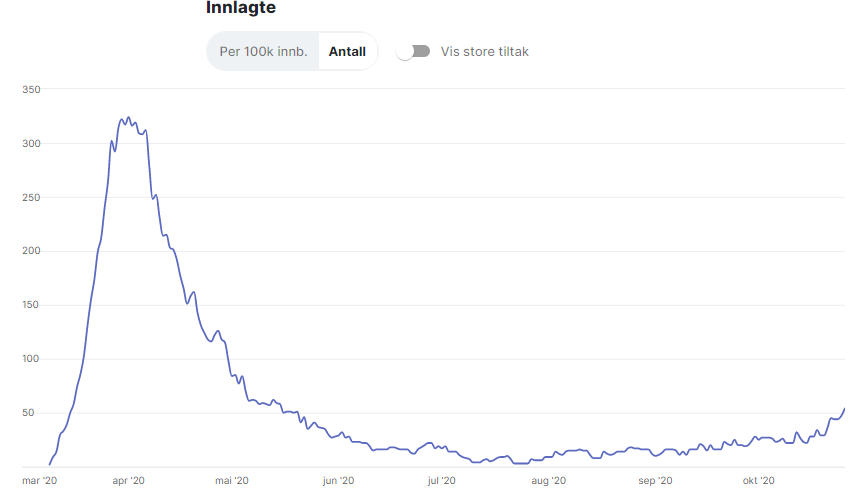
Task: Click the 200 y-axis label
Action: (x=30, y=251)
